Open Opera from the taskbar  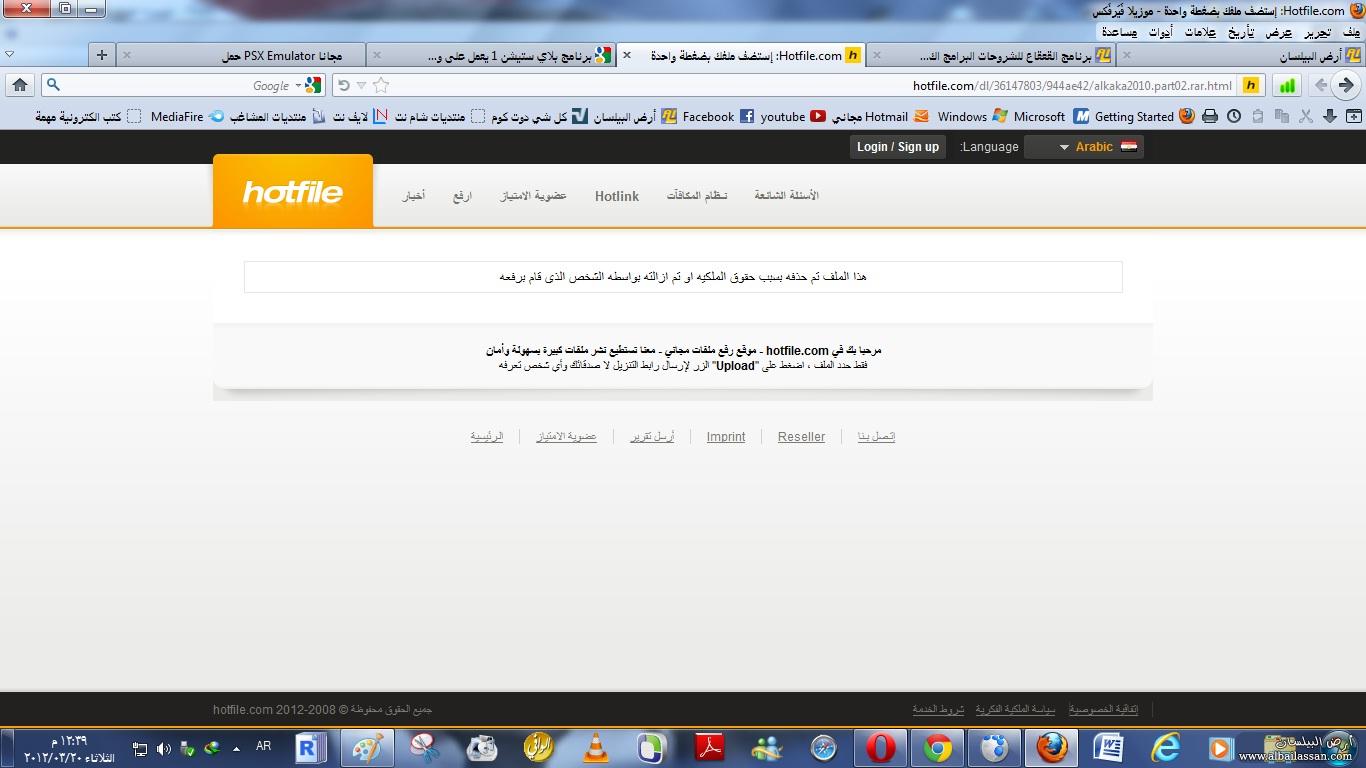[880, 747]
